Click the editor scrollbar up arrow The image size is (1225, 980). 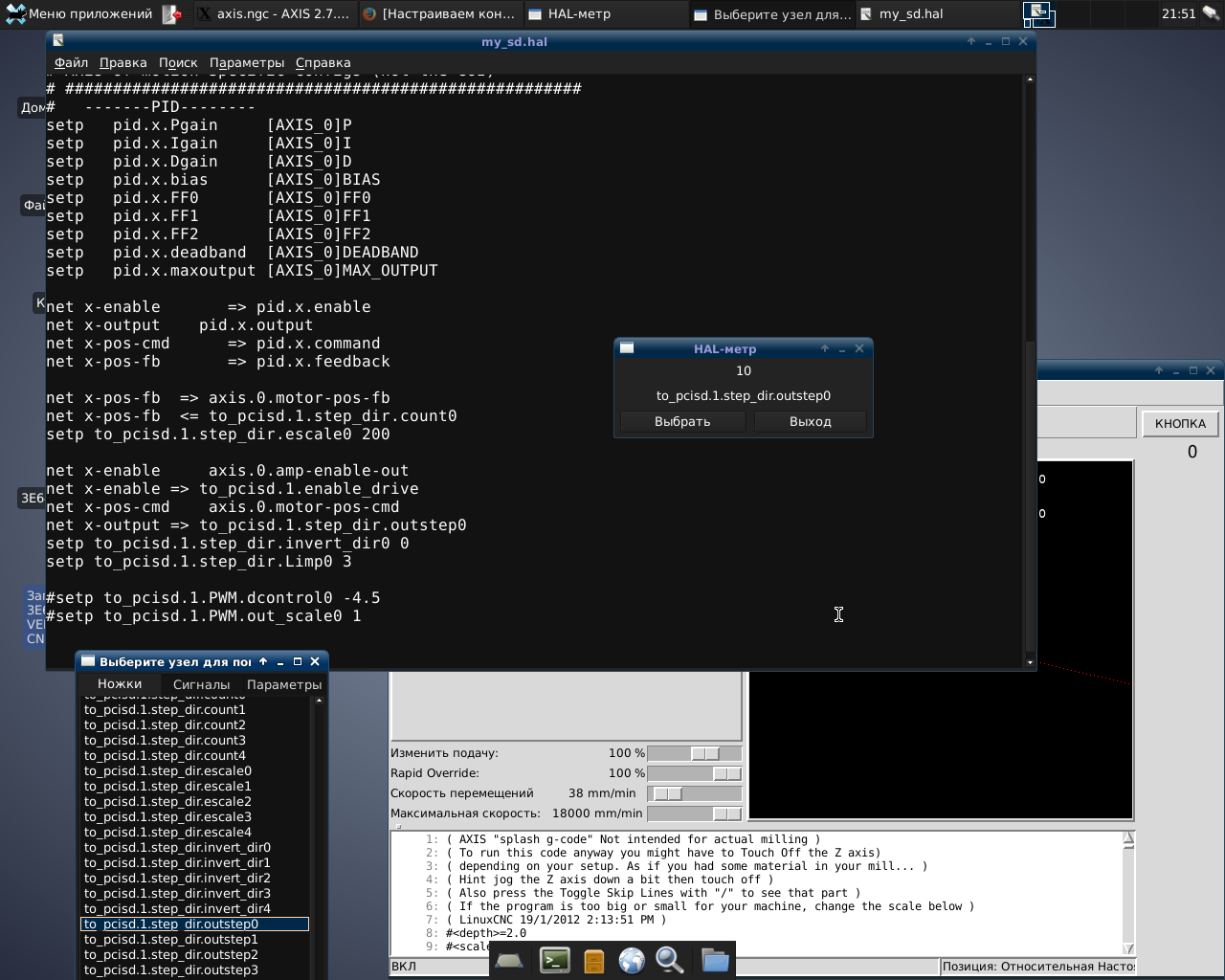click(x=1030, y=79)
